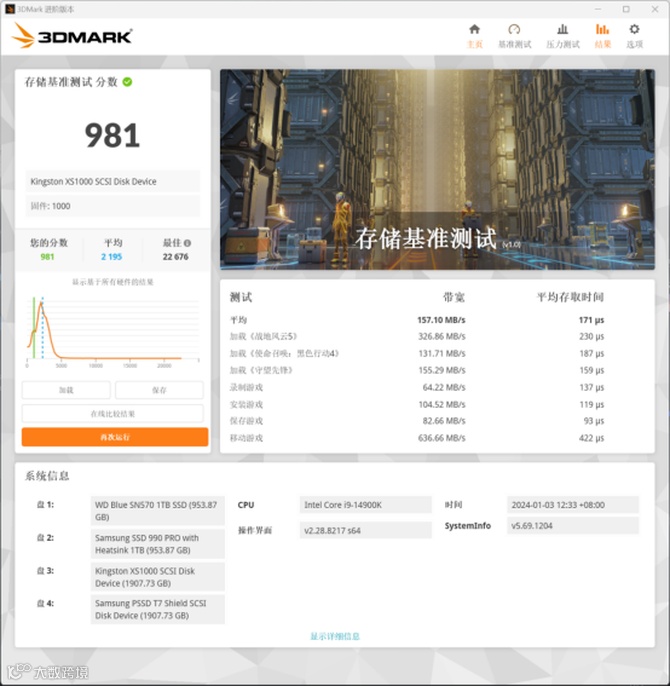
Task: Click the CPU field Intel Core i9-14900K
Action: 365,505
